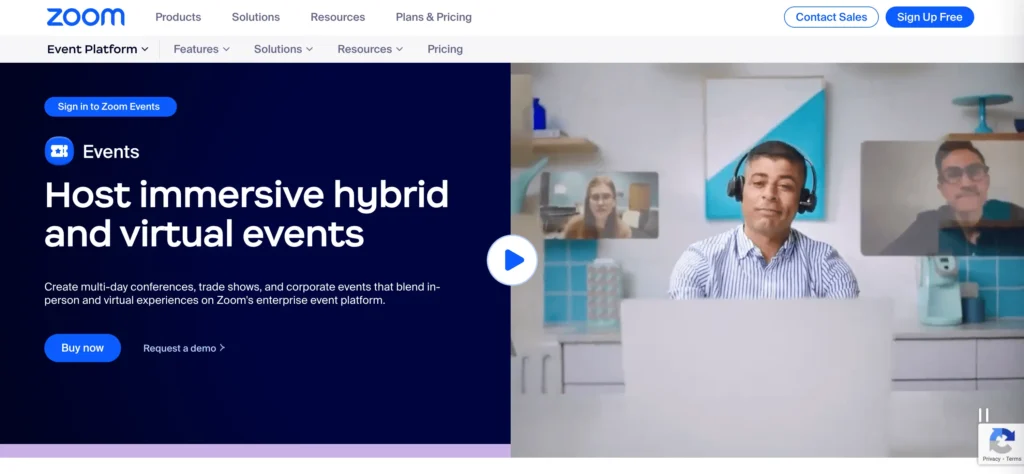Click the 'Create multi-day conferences' description paragraph

pyautogui.click(x=242, y=294)
